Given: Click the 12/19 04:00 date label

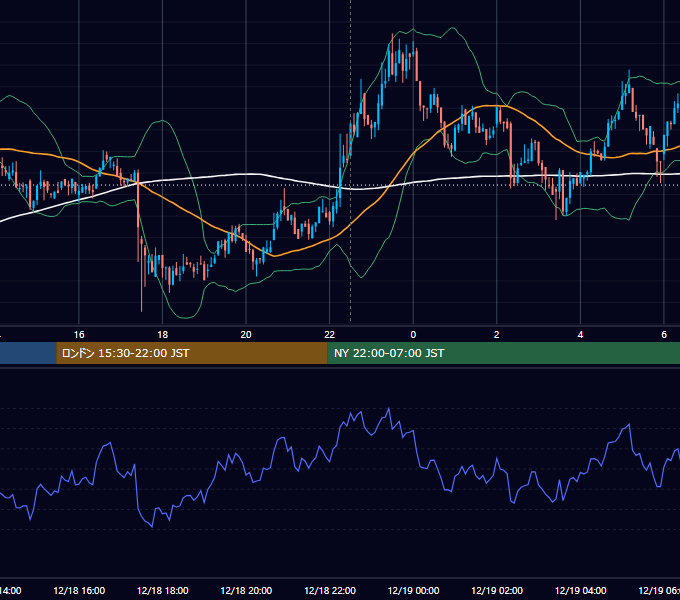Looking at the screenshot, I should (581, 590).
